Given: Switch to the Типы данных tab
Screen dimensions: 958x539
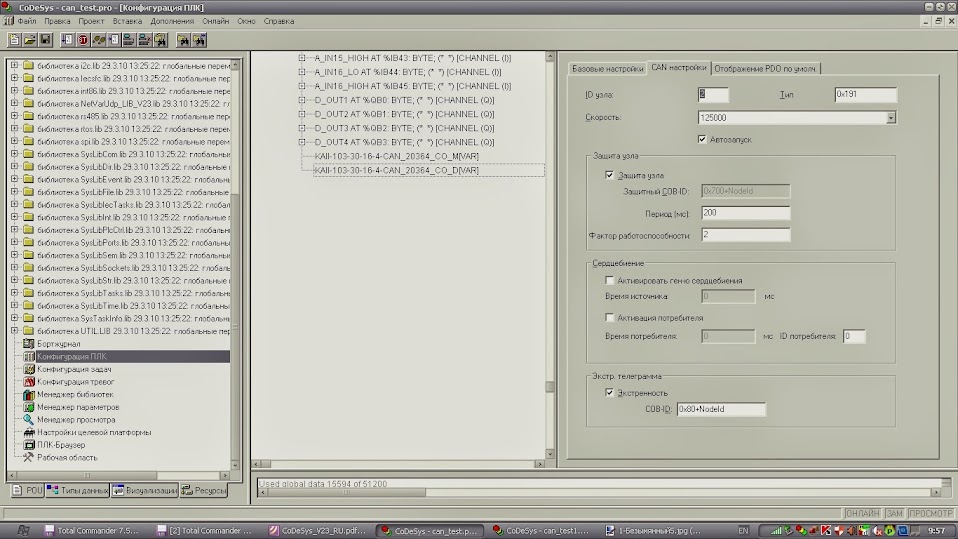Looking at the screenshot, I should click(78, 490).
